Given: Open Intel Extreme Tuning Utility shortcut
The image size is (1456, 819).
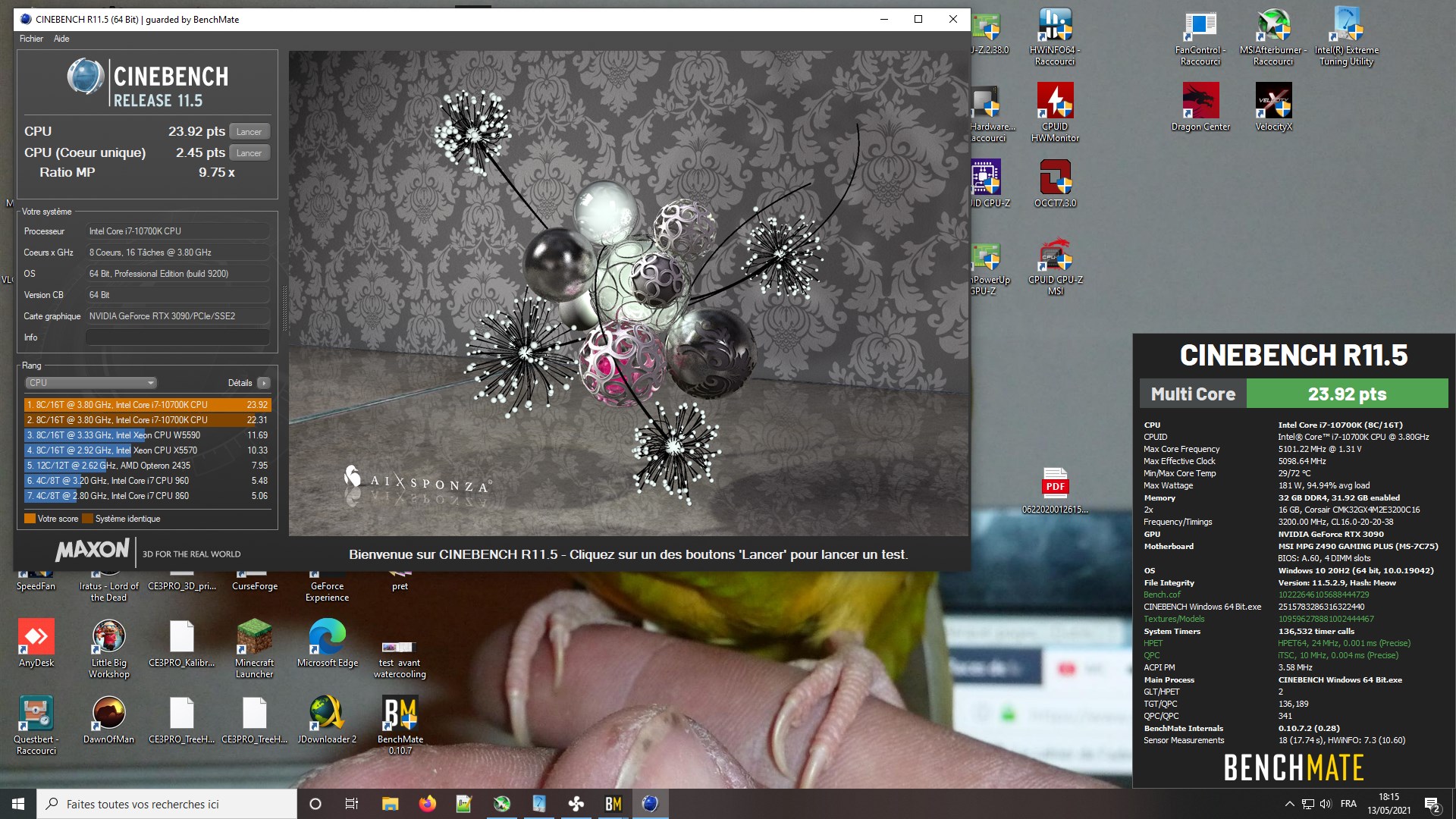Looking at the screenshot, I should (x=1346, y=36).
